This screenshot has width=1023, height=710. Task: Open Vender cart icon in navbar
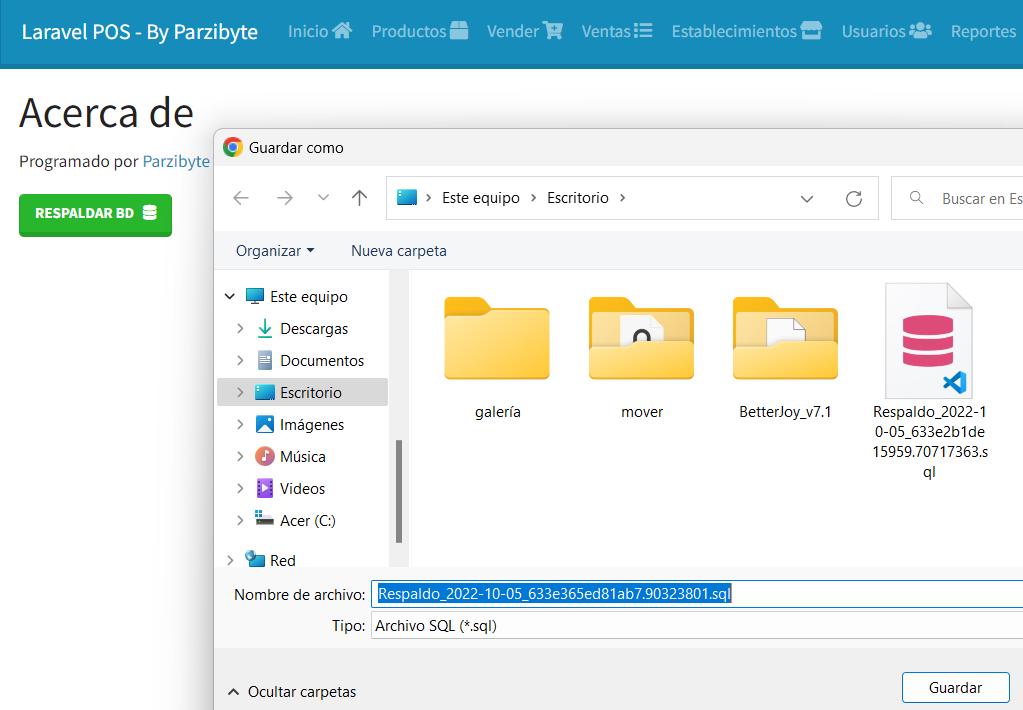point(553,30)
